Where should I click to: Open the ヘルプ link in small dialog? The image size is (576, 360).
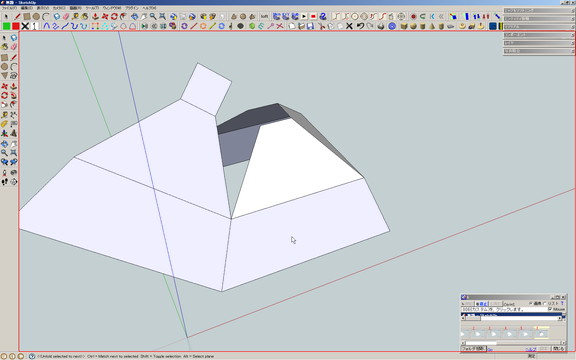click(x=530, y=349)
